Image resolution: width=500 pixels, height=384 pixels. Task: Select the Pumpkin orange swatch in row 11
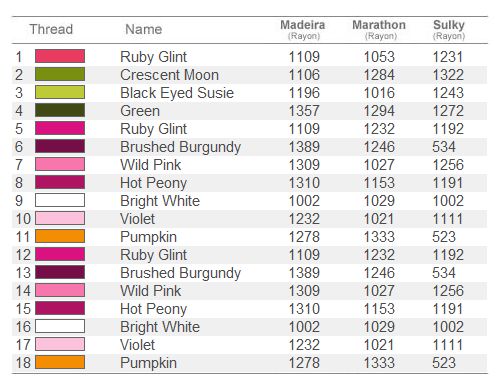(x=60, y=236)
